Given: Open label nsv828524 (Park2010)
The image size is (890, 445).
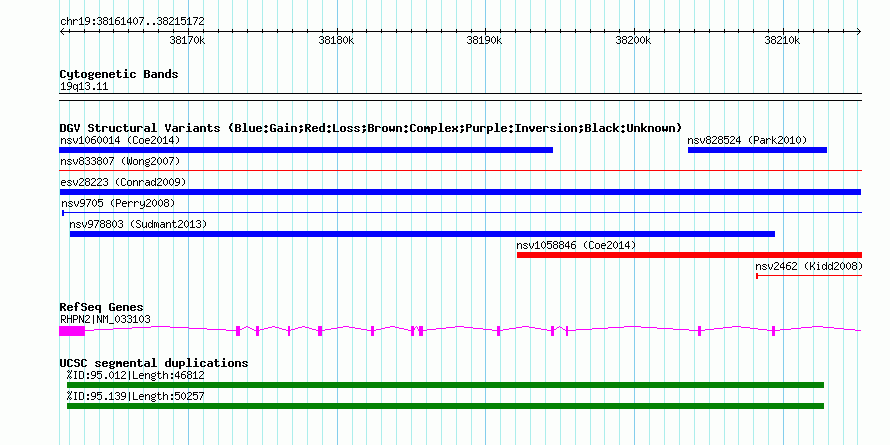Looking at the screenshot, I should coord(747,140).
